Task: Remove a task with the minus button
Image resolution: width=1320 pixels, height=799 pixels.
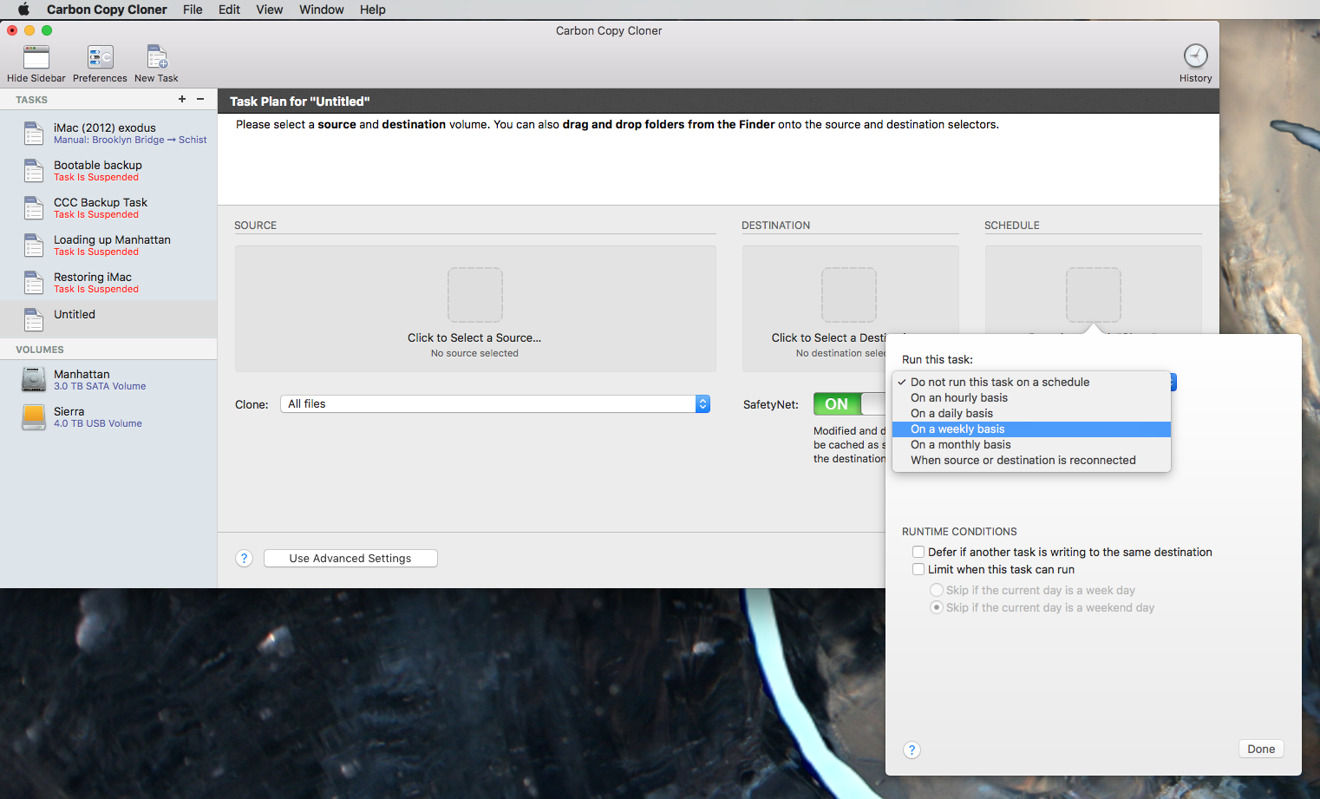Action: (x=200, y=99)
